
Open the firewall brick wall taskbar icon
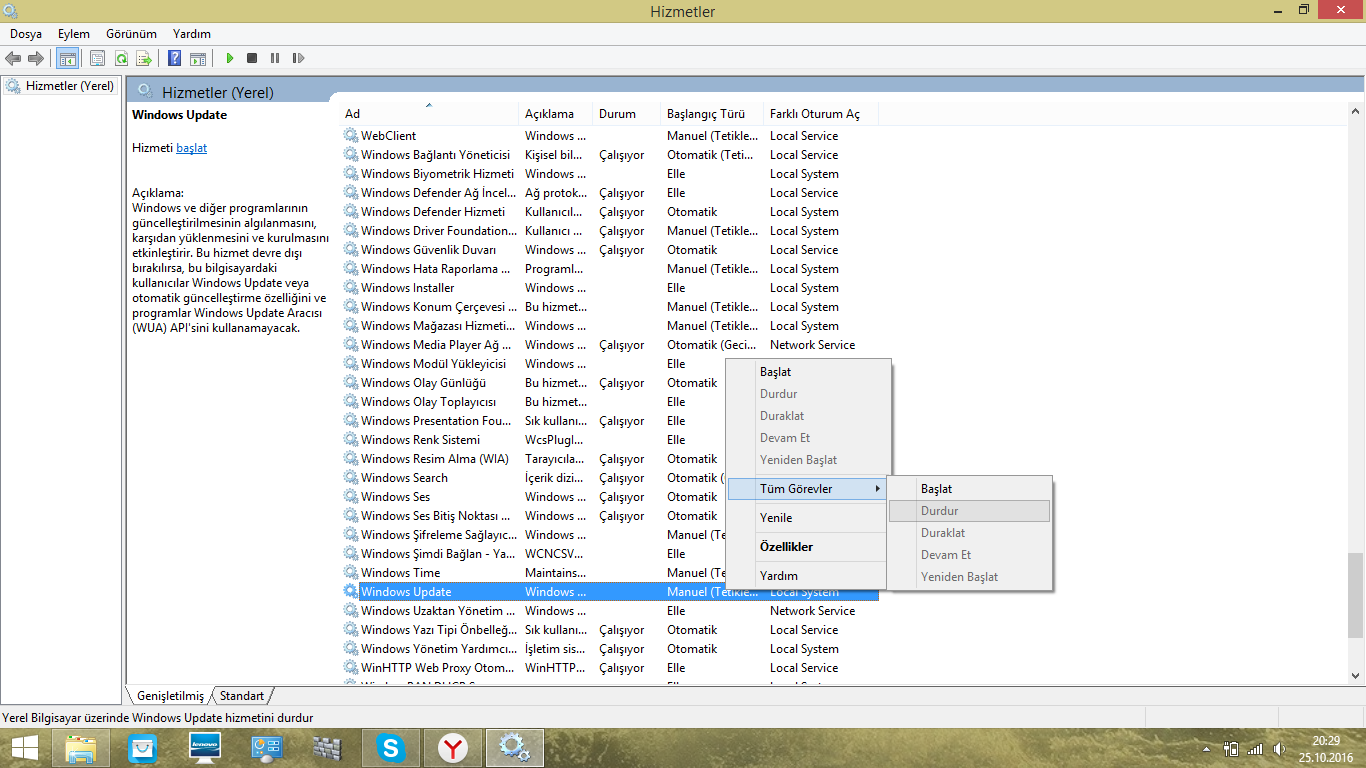point(328,748)
